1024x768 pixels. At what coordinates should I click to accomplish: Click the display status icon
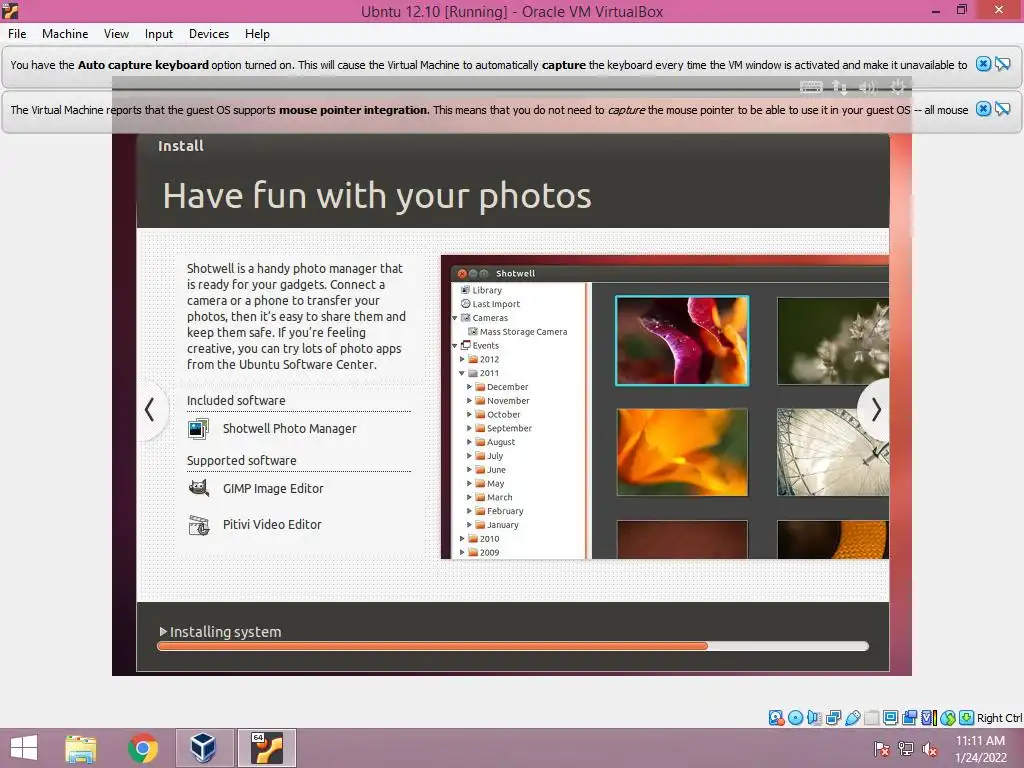(x=890, y=718)
